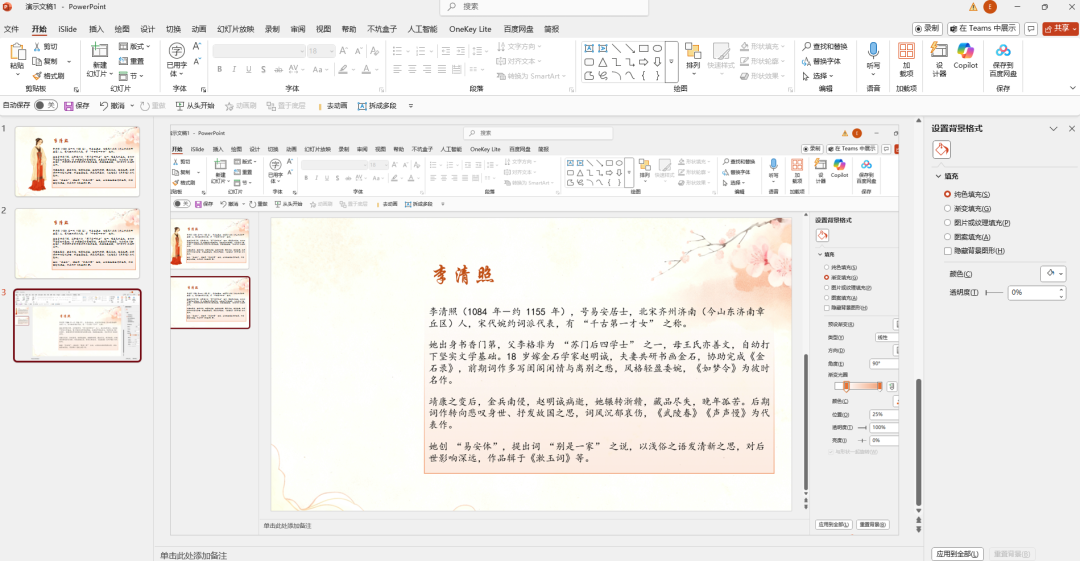Screen dimensions: 1080x561
Task: Click the Cut scissors icon
Action: click(x=38, y=47)
